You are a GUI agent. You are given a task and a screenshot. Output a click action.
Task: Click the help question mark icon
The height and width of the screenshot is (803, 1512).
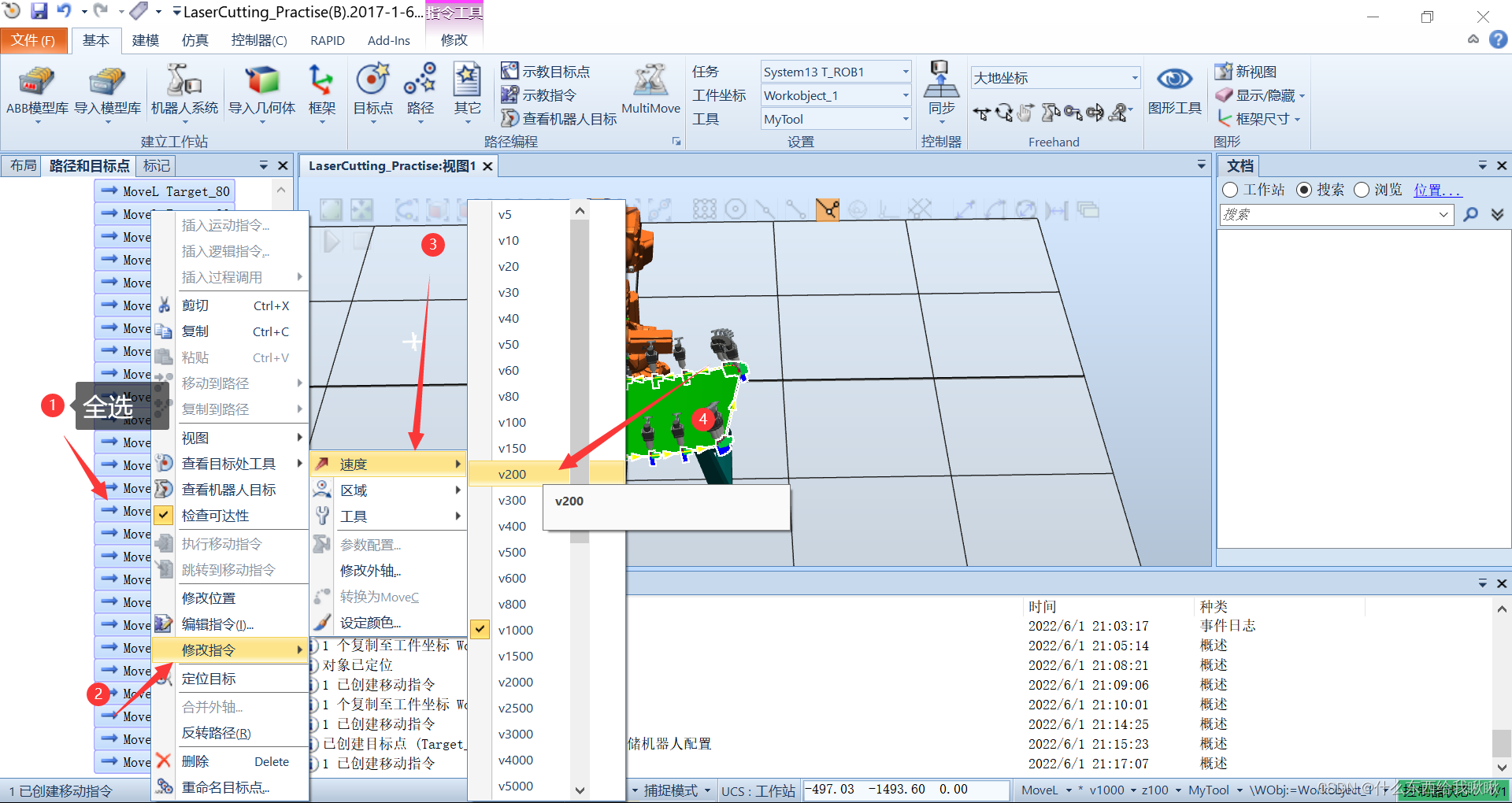(x=1498, y=39)
